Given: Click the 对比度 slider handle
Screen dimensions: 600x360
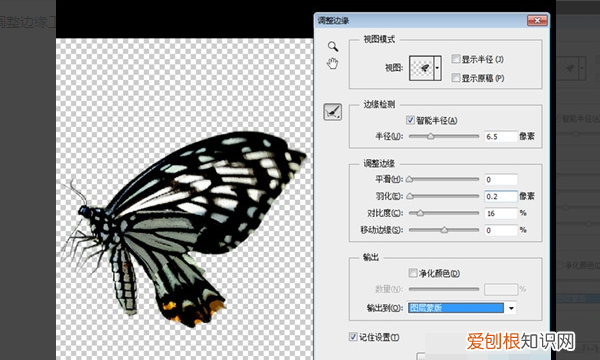Looking at the screenshot, I should [x=420, y=213].
